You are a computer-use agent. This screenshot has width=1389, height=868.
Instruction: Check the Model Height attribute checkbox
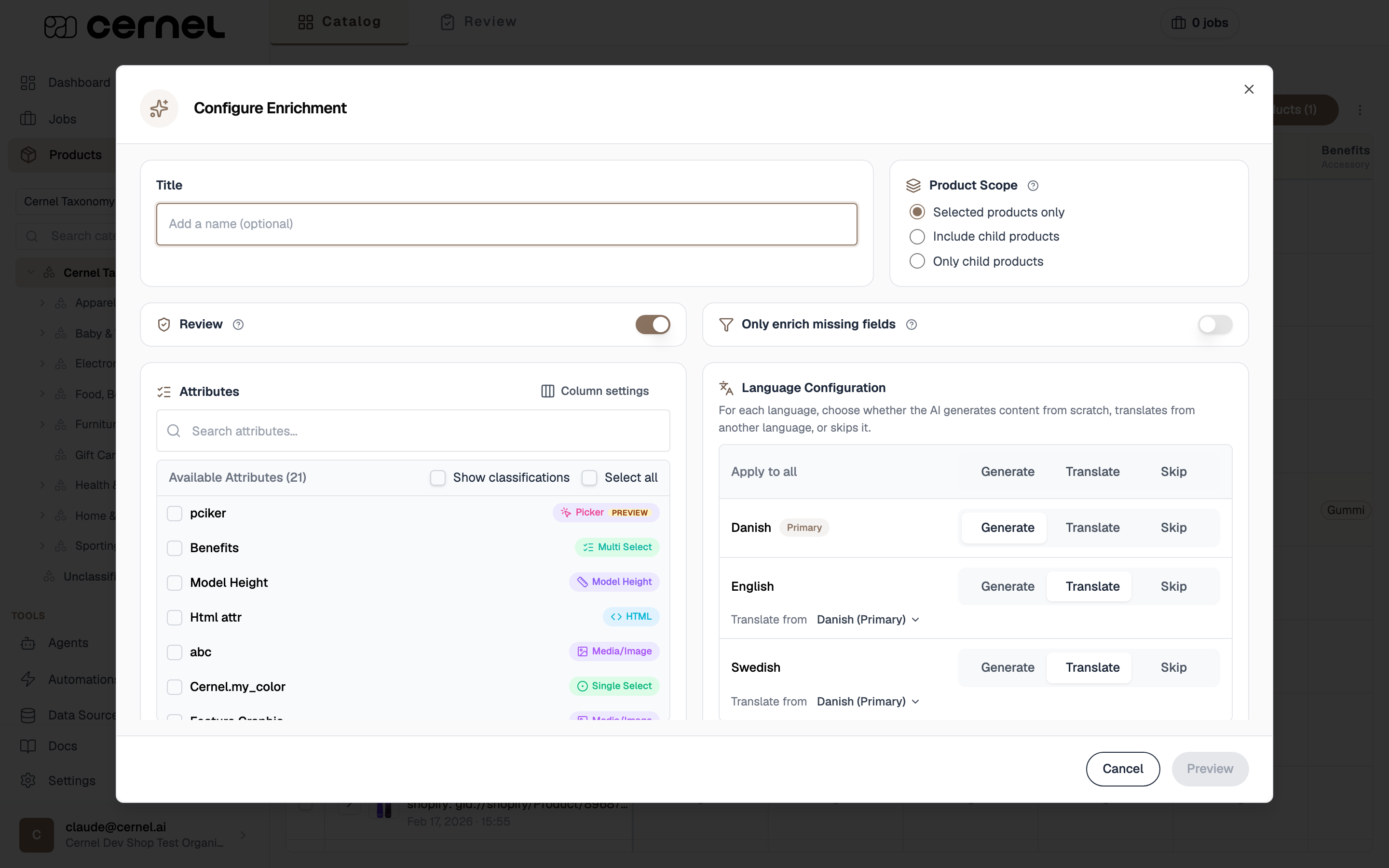coord(175,583)
